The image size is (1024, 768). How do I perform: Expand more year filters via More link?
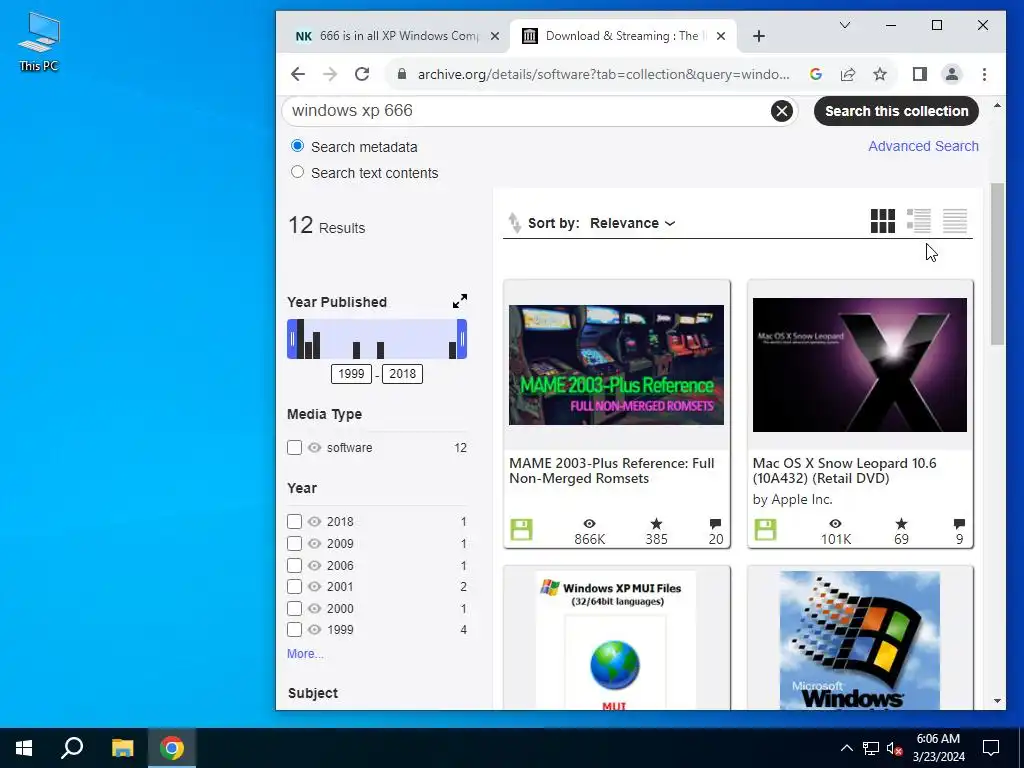(305, 654)
